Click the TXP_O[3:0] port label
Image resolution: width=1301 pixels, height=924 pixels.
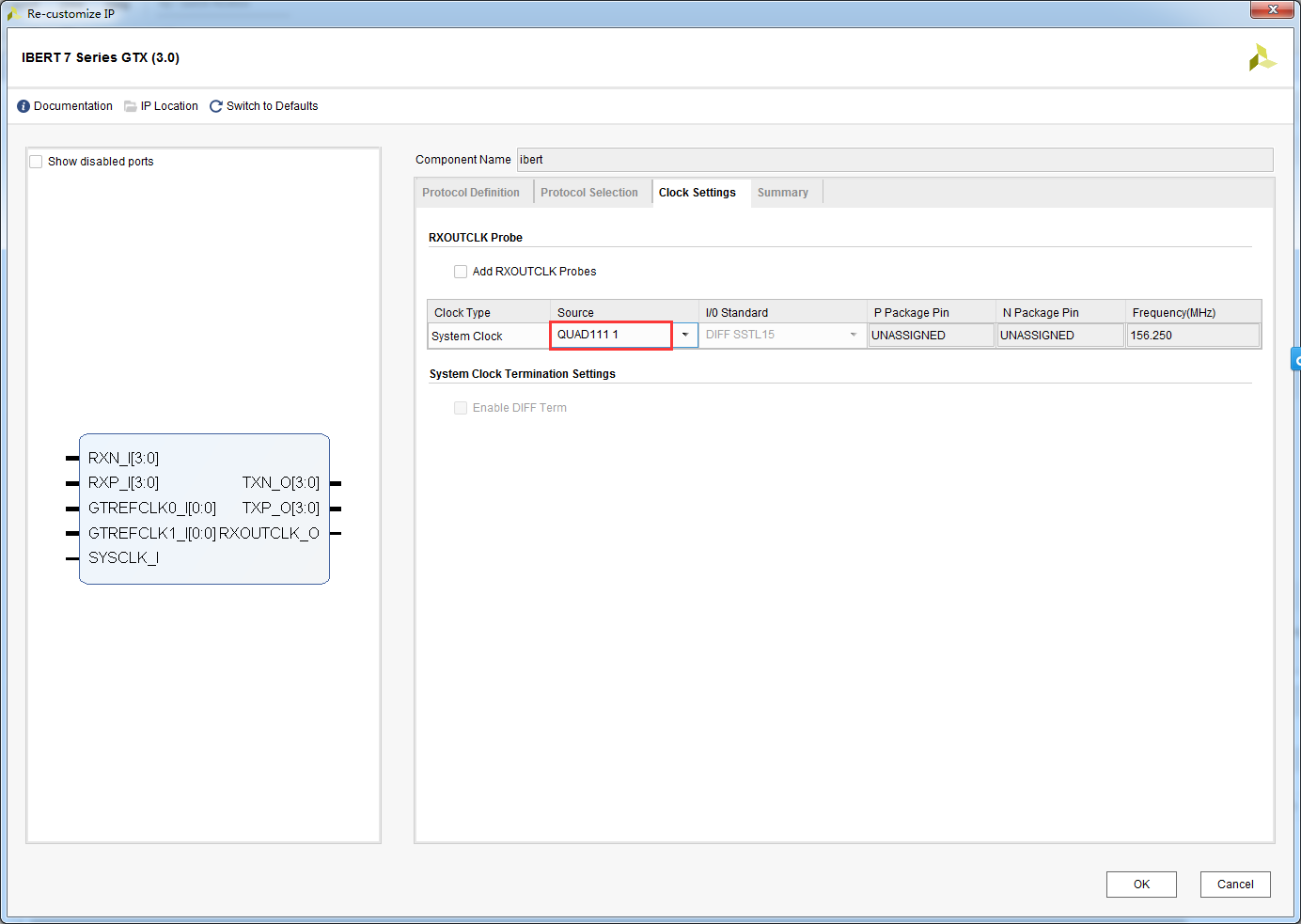[281, 508]
